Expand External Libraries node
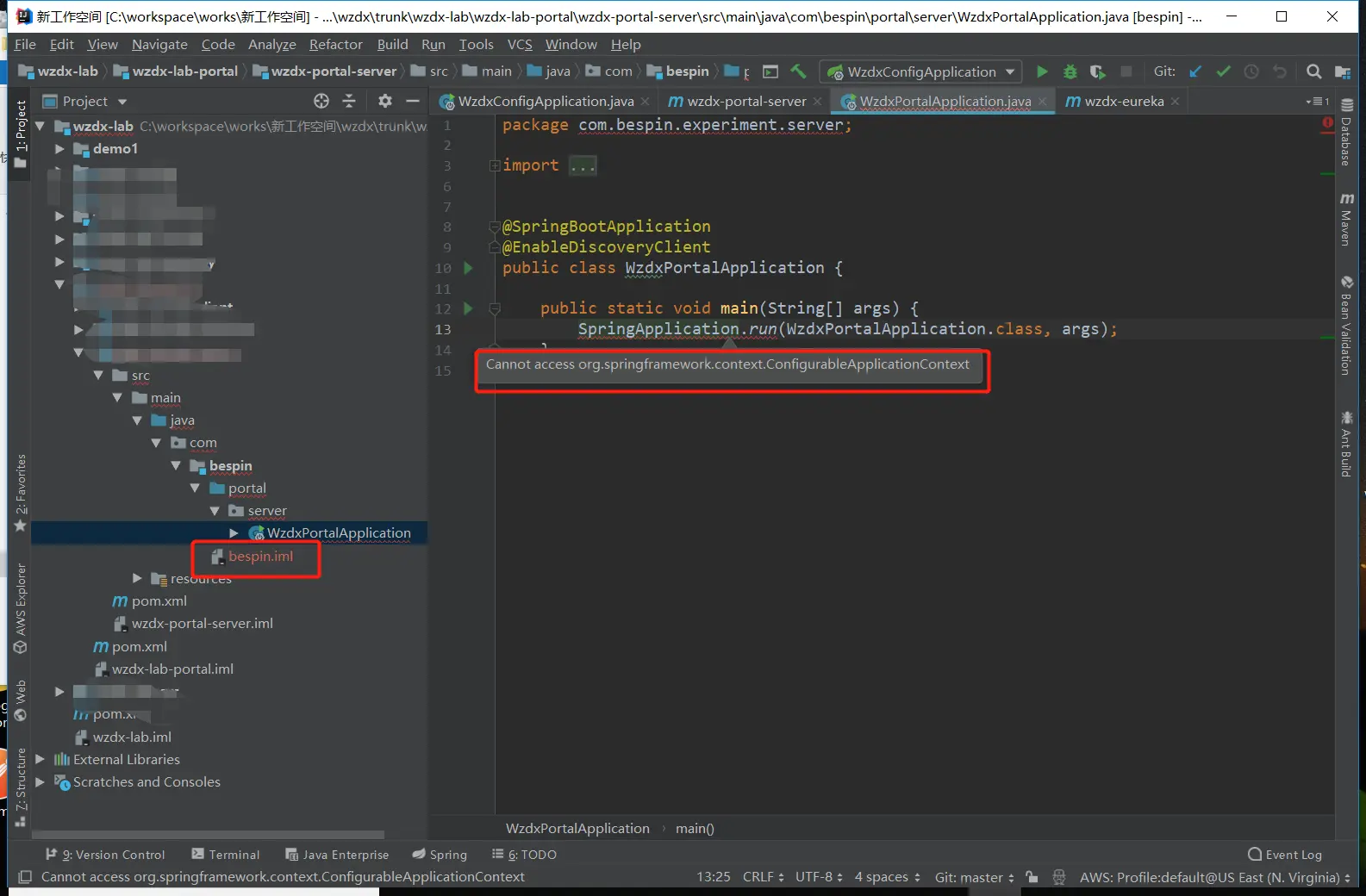 click(x=40, y=759)
